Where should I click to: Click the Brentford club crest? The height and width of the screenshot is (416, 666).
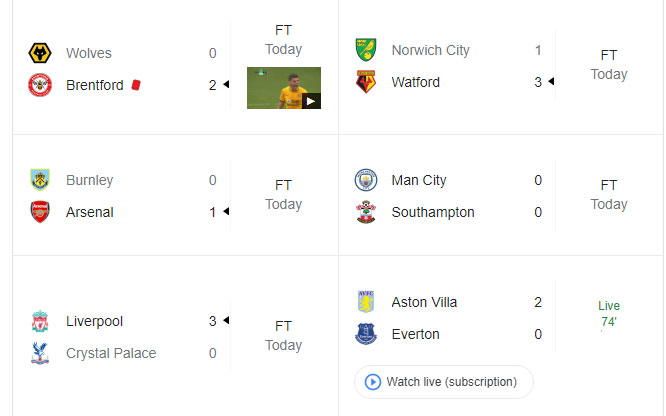(40, 85)
